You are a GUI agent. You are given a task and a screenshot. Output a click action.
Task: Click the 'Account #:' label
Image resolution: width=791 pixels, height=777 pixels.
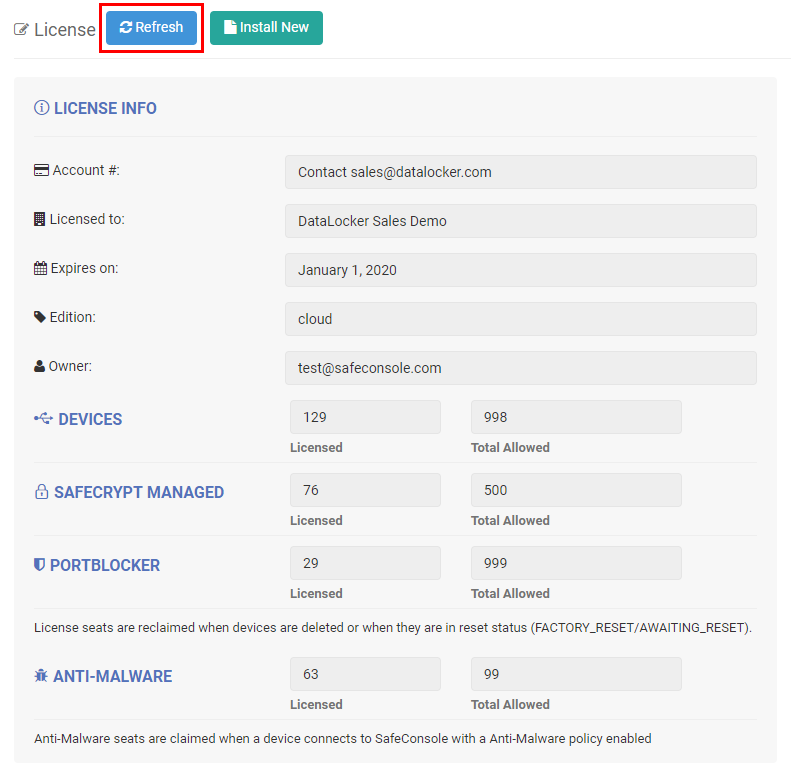click(86, 171)
